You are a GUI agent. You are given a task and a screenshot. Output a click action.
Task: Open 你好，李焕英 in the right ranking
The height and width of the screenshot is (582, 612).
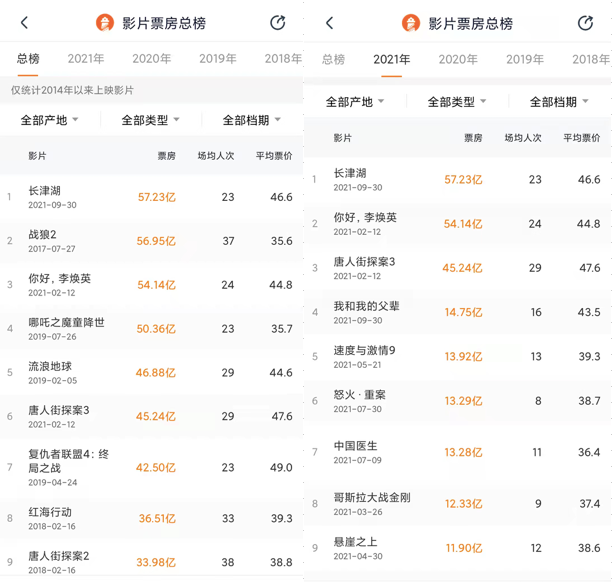coord(458,224)
